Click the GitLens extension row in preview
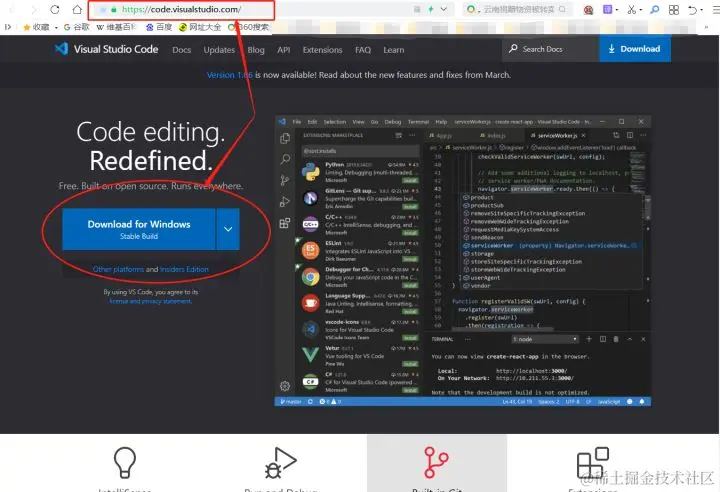 click(x=360, y=198)
